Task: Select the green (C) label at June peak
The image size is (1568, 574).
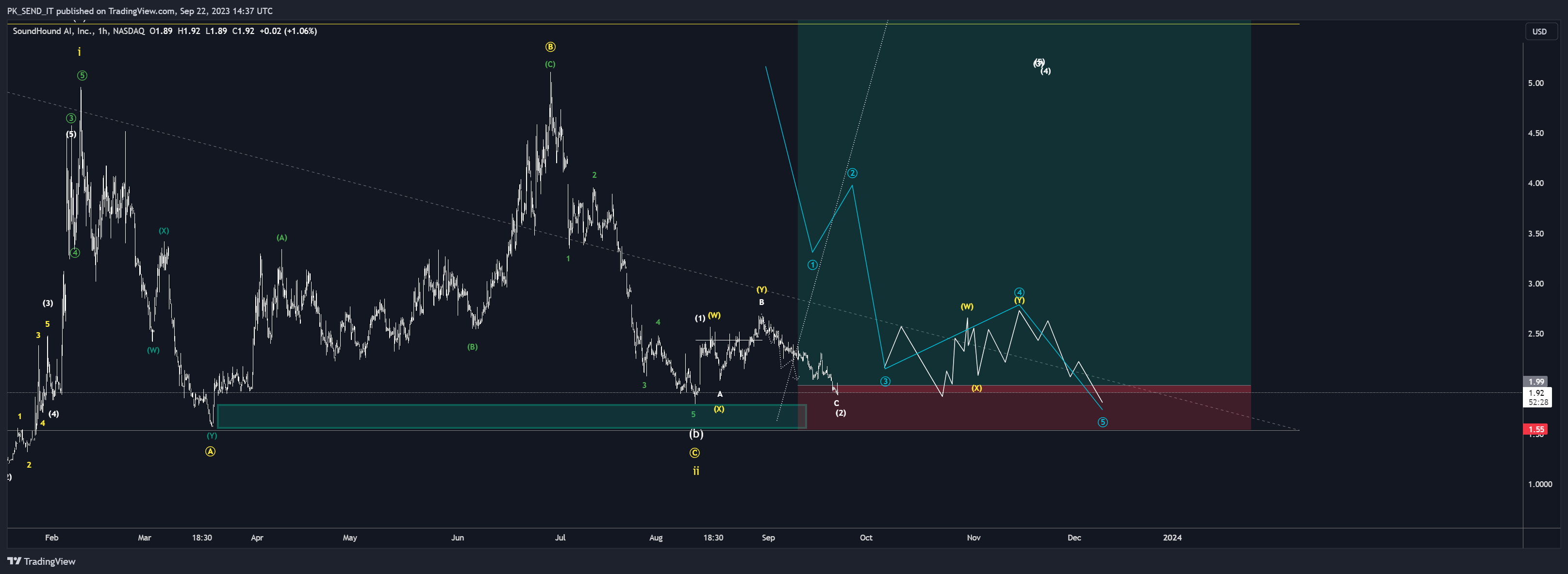Action: 550,65
